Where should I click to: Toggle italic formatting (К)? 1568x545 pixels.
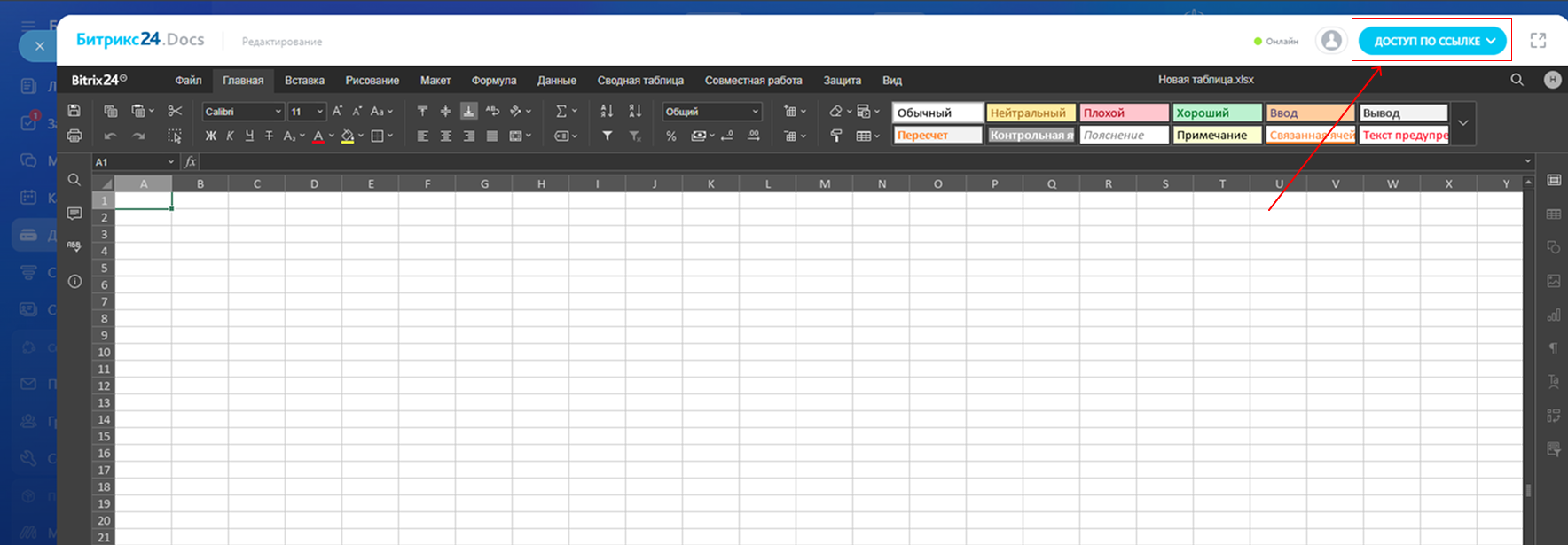click(230, 136)
